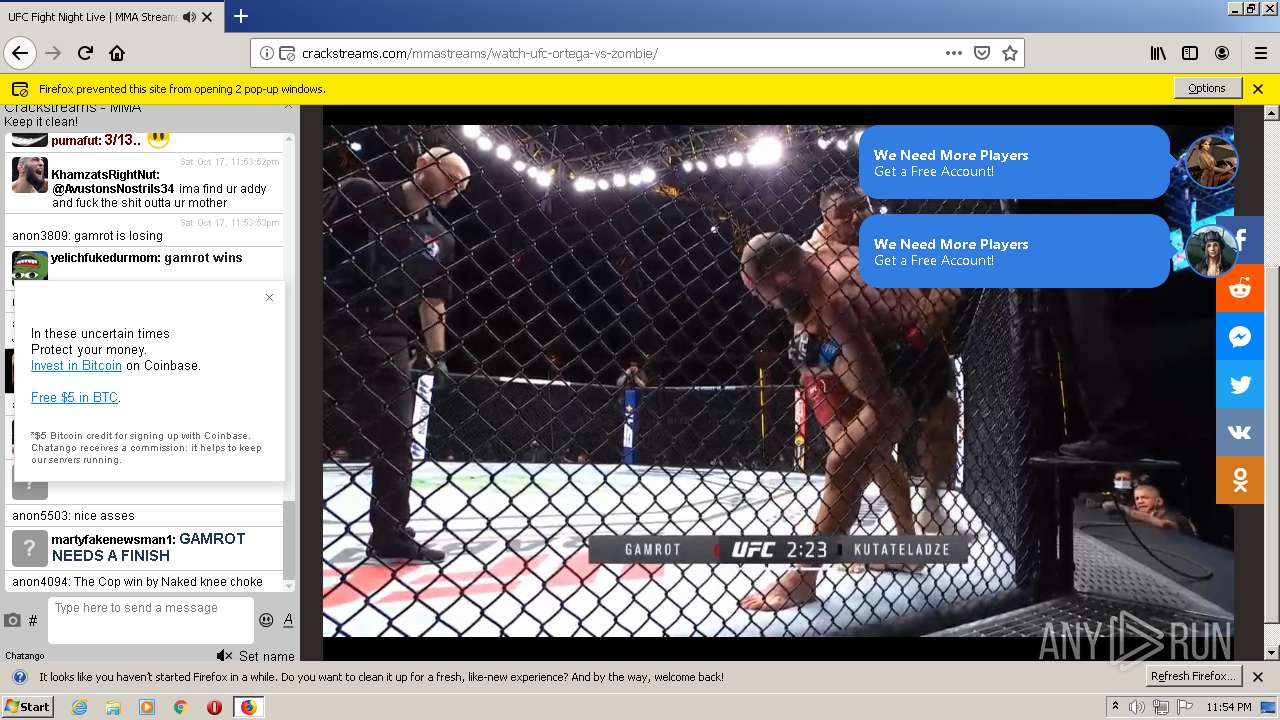Screen dimensions: 1280x720
Task: Bookmark this page with star icon
Action: click(x=1010, y=53)
